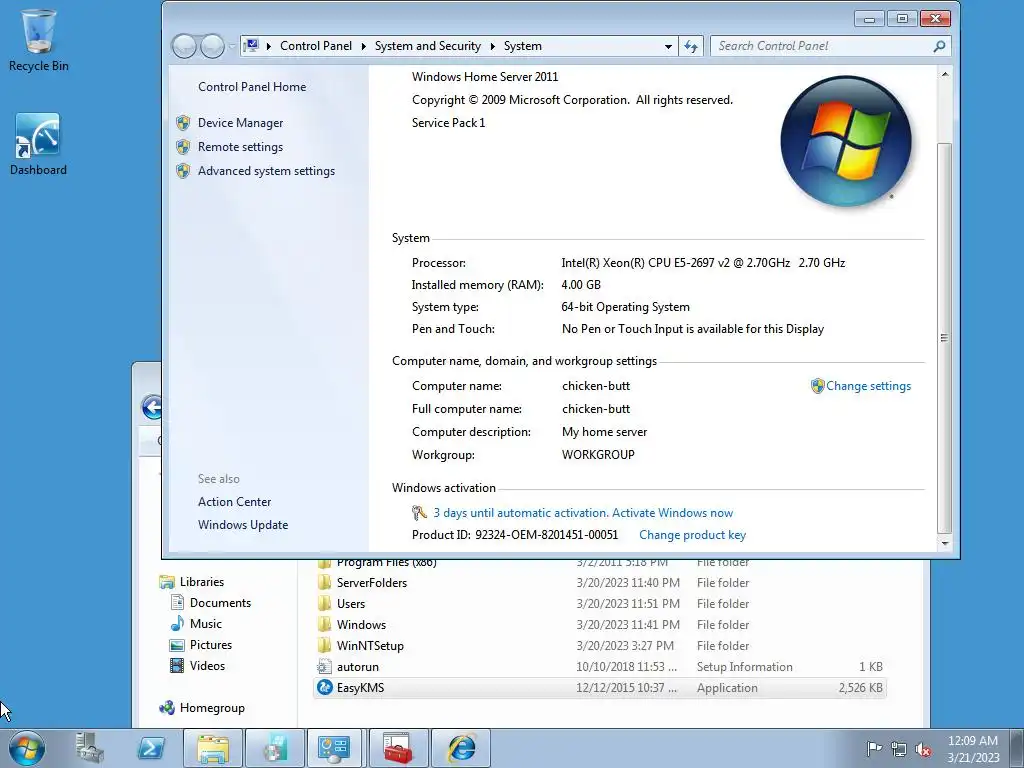Switch to Windows Explorer taskbar button
This screenshot has height=768, width=1024.
(213, 748)
